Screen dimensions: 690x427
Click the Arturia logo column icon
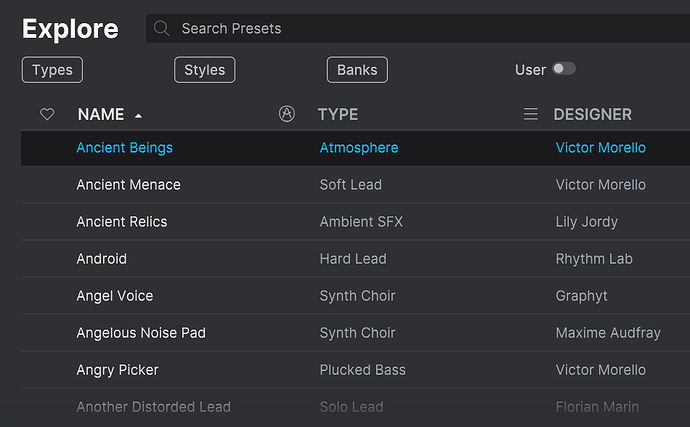pos(287,114)
